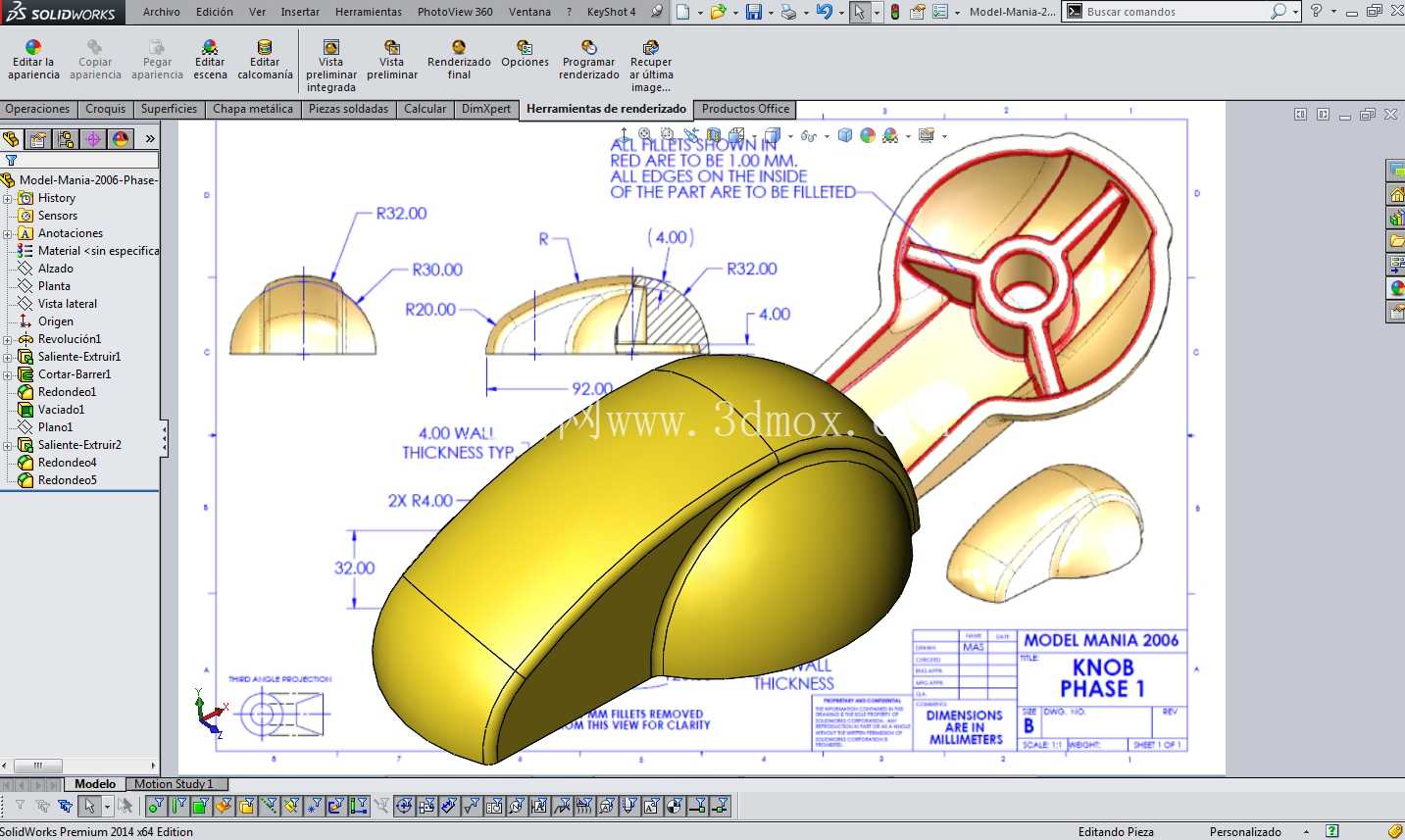This screenshot has height=840, width=1405.
Task: Open DisplayManager color ball tab
Action: [x=121, y=139]
